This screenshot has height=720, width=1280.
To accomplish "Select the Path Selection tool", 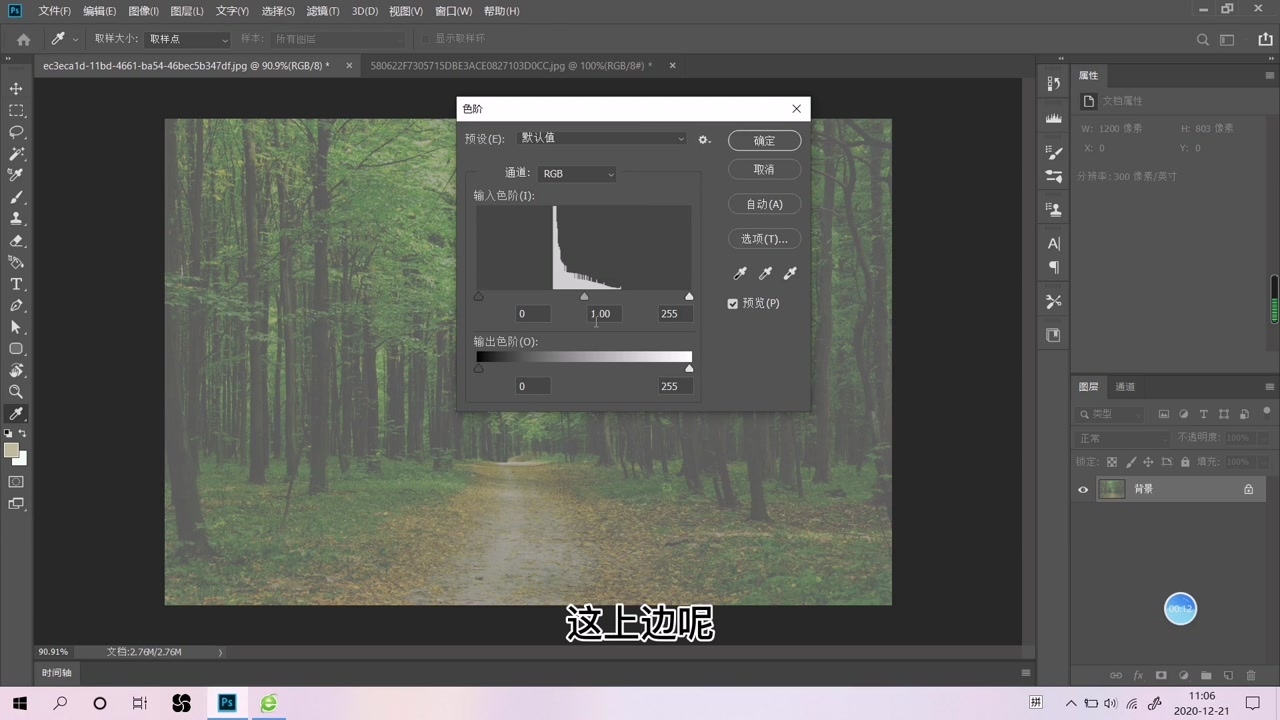I will (x=16, y=327).
